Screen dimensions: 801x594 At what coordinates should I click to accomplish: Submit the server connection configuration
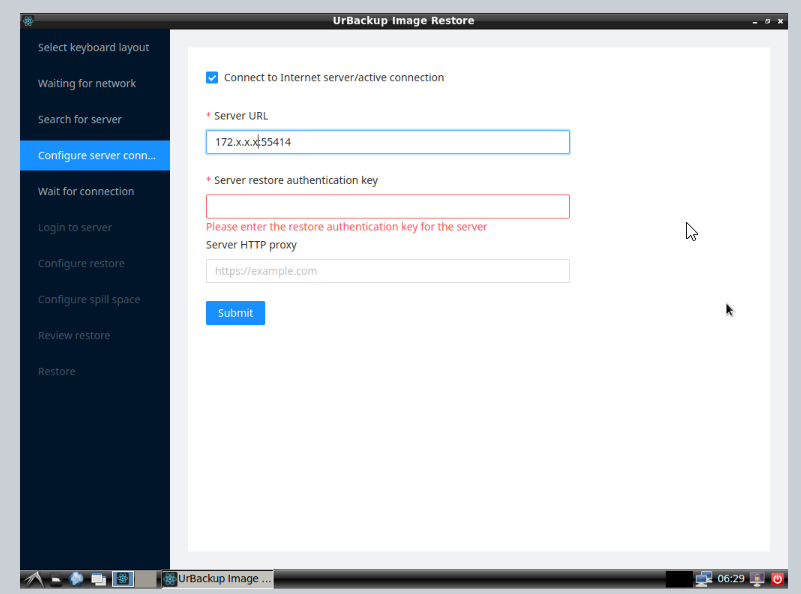point(235,313)
